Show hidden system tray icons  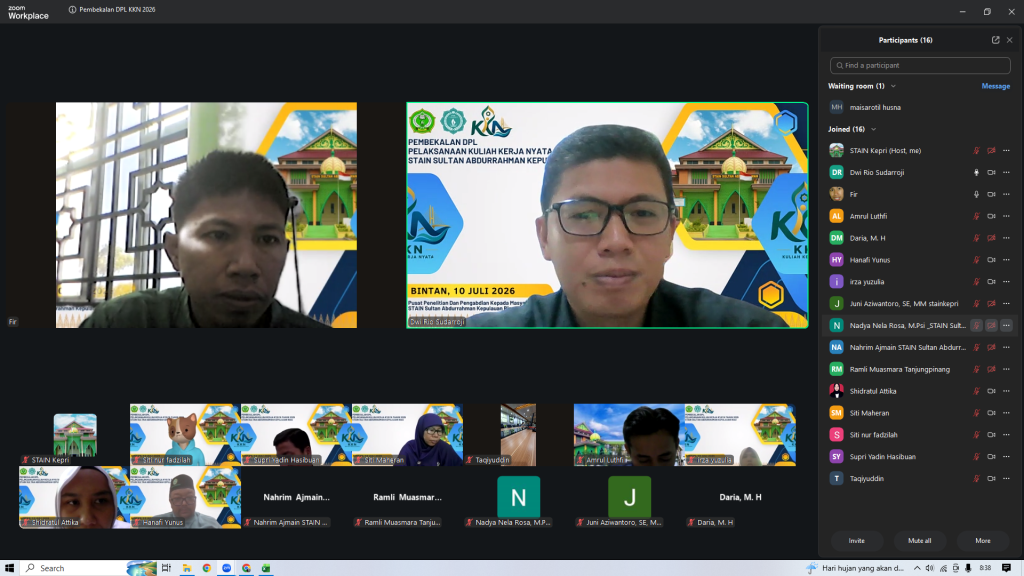[x=917, y=568]
